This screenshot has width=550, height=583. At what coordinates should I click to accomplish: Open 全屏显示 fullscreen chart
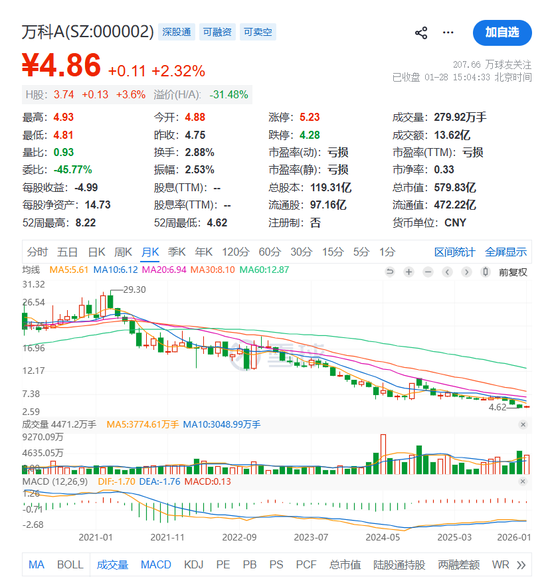[x=506, y=252]
